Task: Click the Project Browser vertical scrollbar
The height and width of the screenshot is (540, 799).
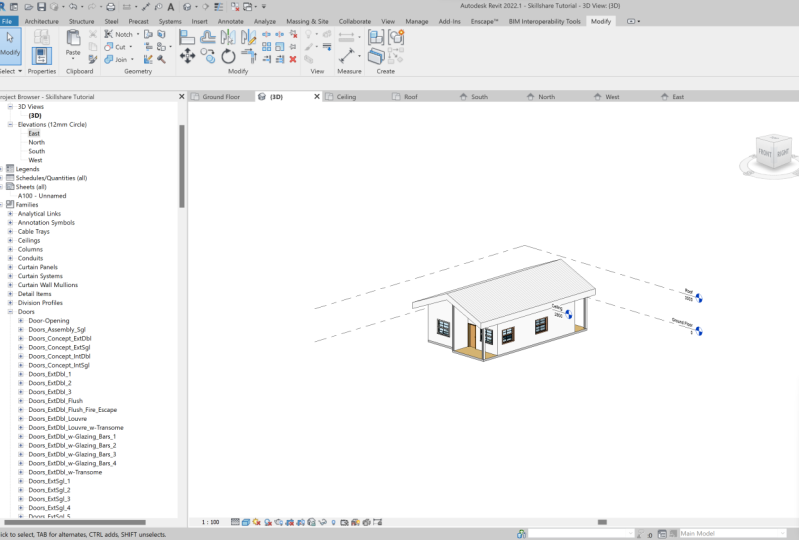Action: pos(182,166)
